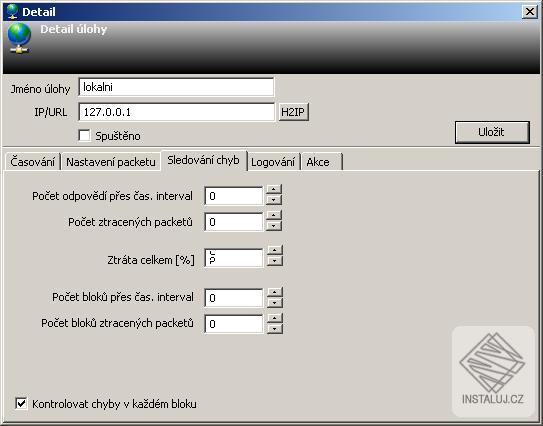This screenshot has height=426, width=543.
Task: Click the Počet bloků ztracených packetů field
Action: (x=234, y=324)
